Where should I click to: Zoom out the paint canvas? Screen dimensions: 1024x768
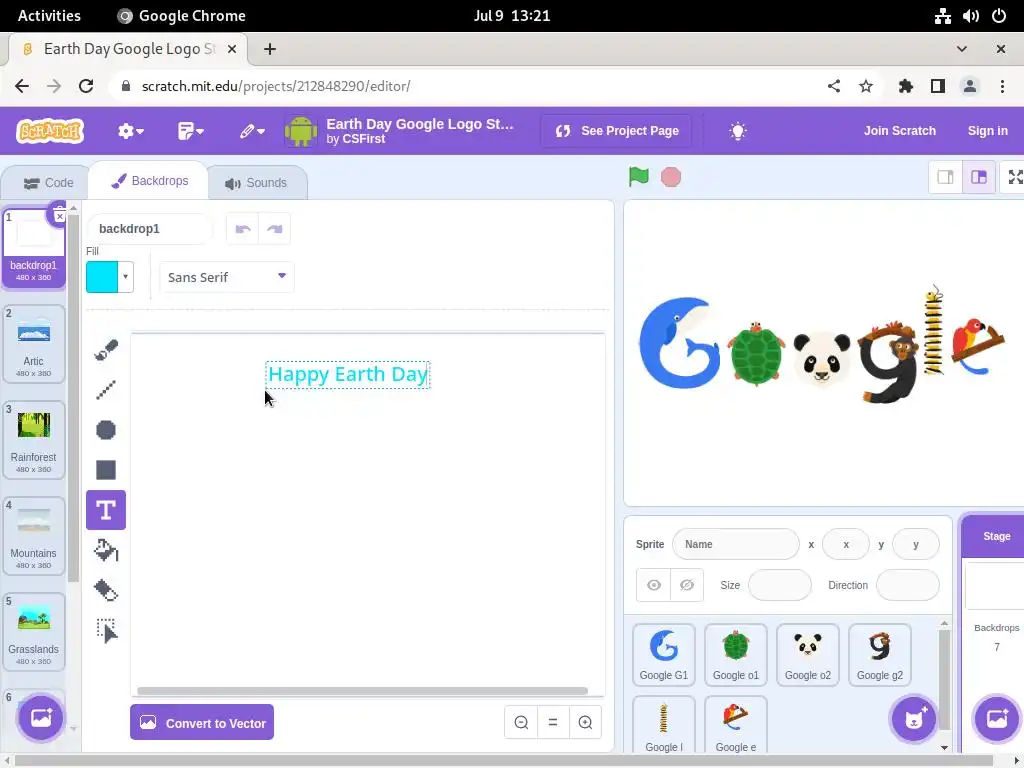tap(521, 722)
